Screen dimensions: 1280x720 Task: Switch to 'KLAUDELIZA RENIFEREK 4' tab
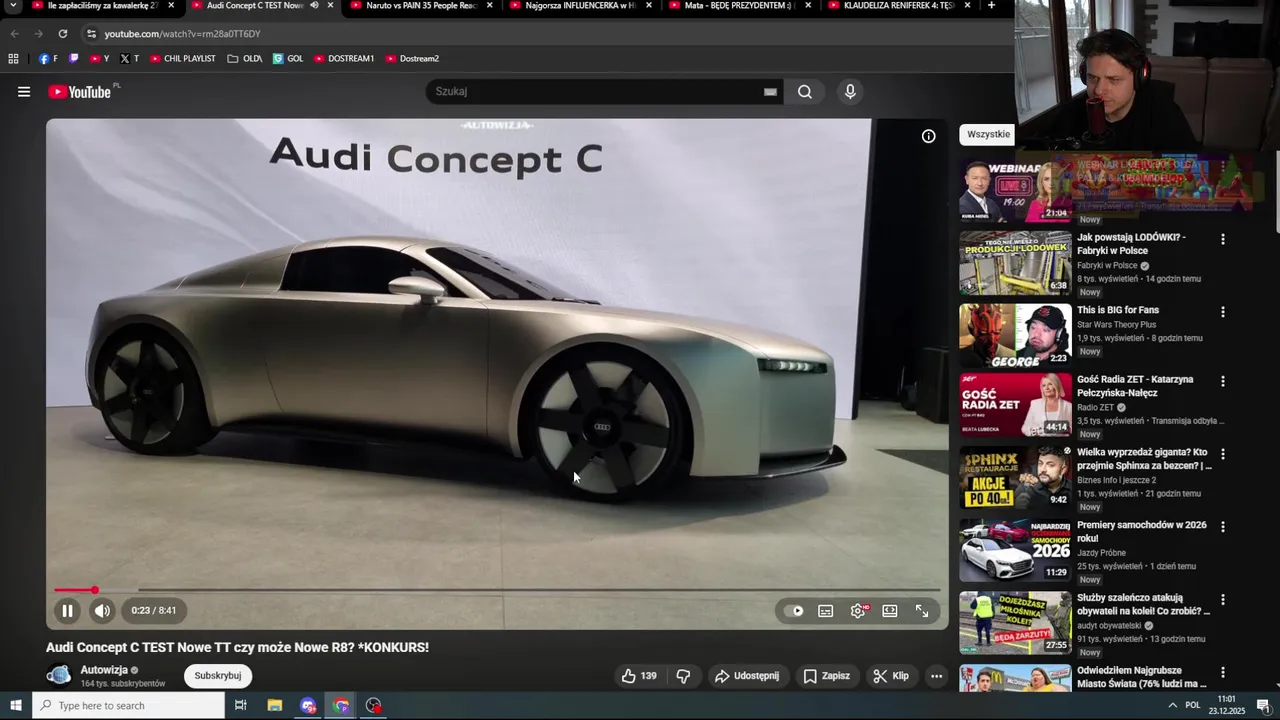(x=897, y=6)
